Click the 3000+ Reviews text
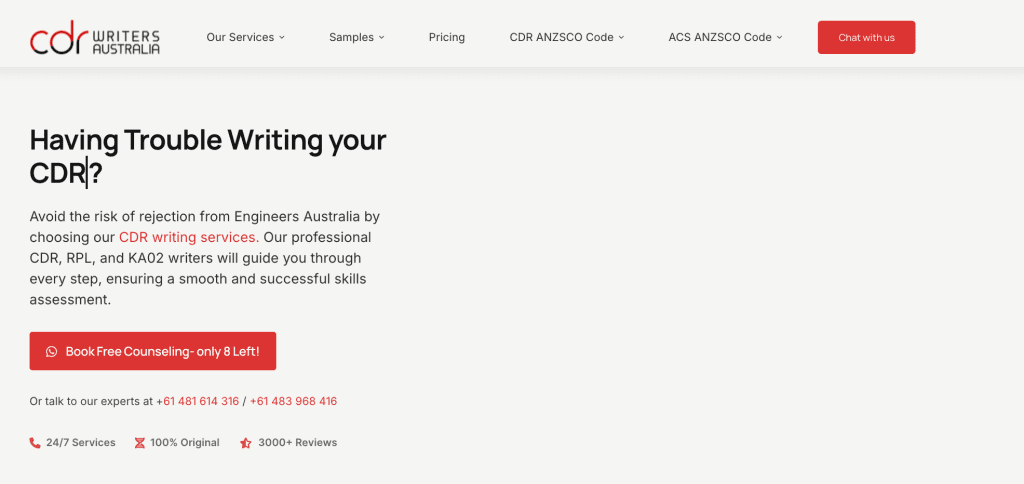 [x=298, y=443]
